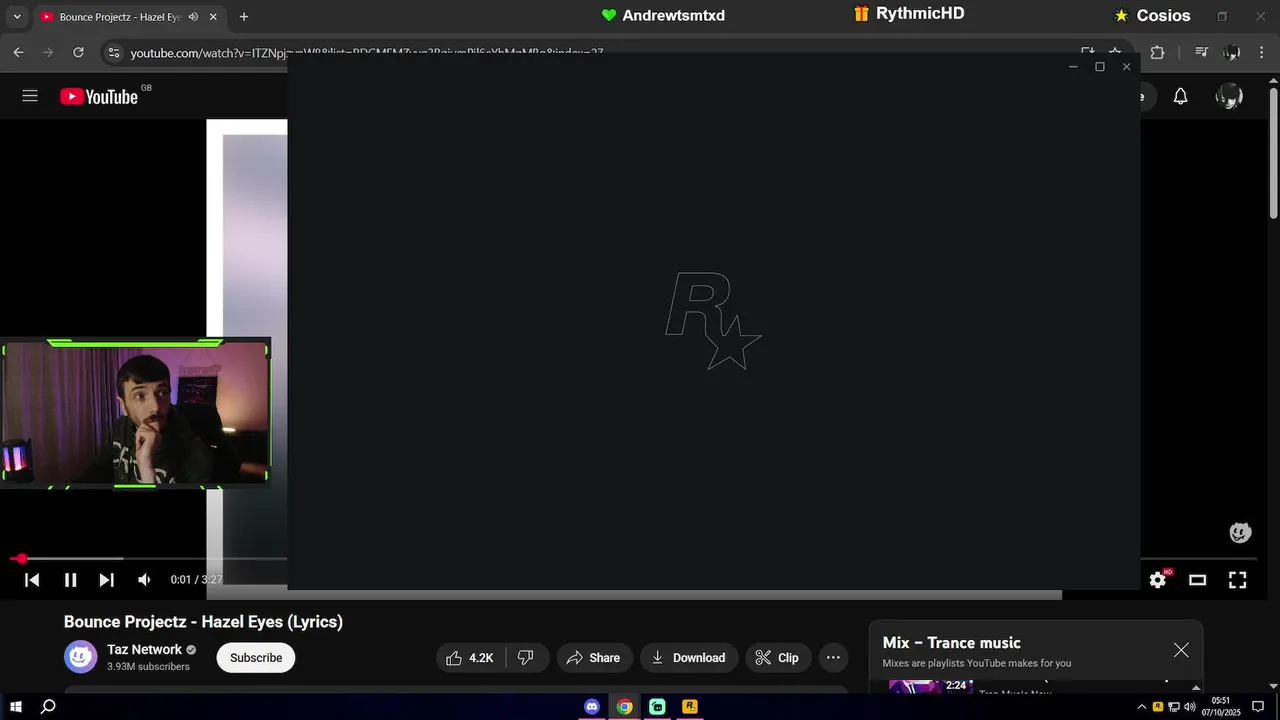Open the Taz Network channel link

144,649
